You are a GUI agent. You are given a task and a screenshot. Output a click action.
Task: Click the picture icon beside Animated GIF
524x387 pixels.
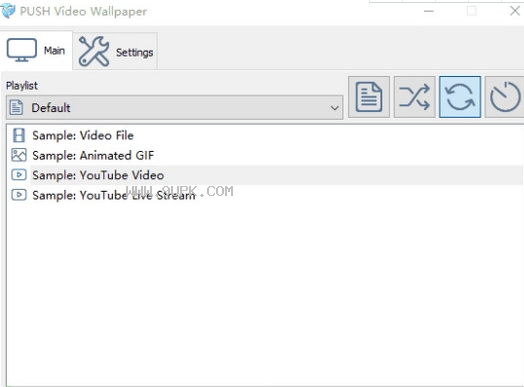(x=19, y=155)
